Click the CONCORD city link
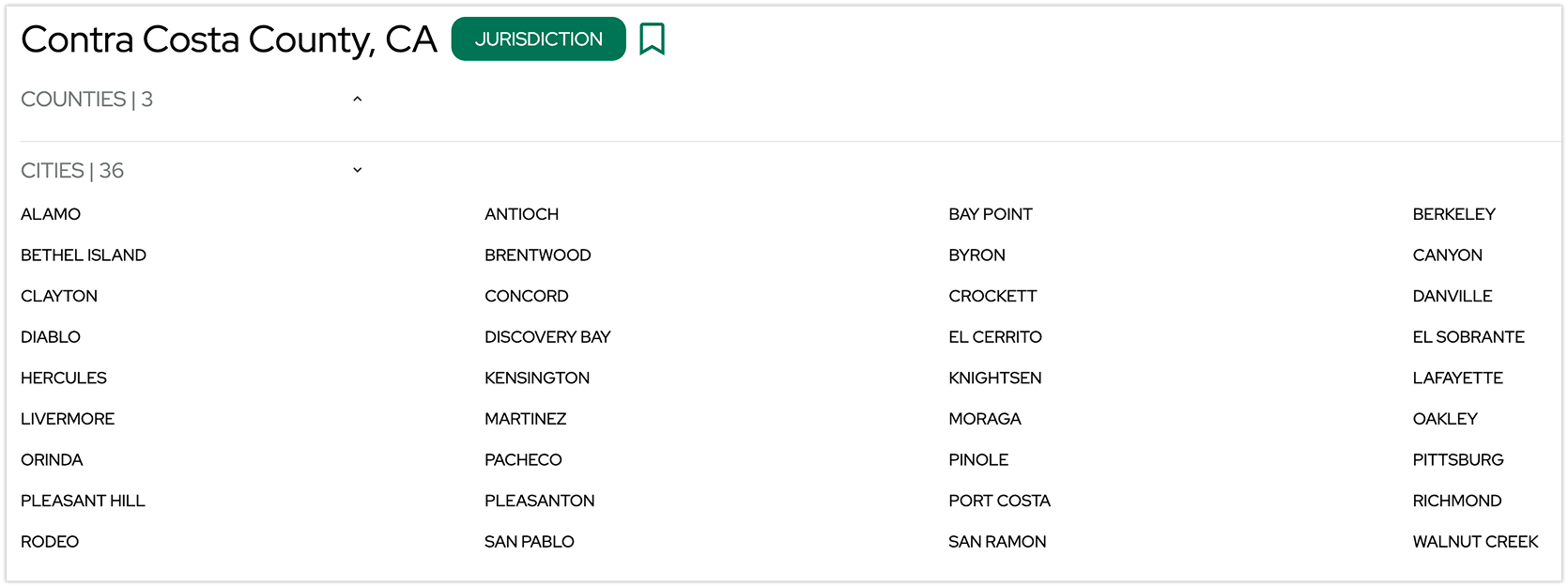Image resolution: width=1568 pixels, height=587 pixels. 526,296
